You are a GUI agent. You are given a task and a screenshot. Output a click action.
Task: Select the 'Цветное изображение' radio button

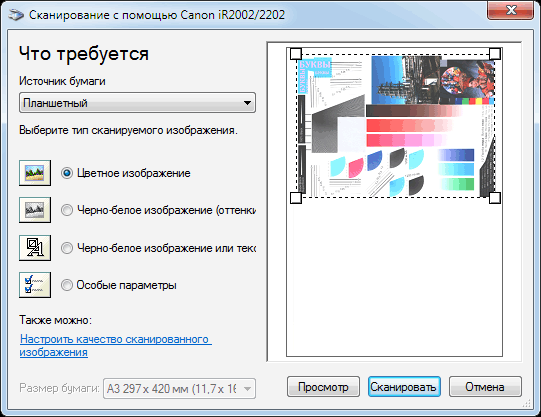(x=67, y=173)
